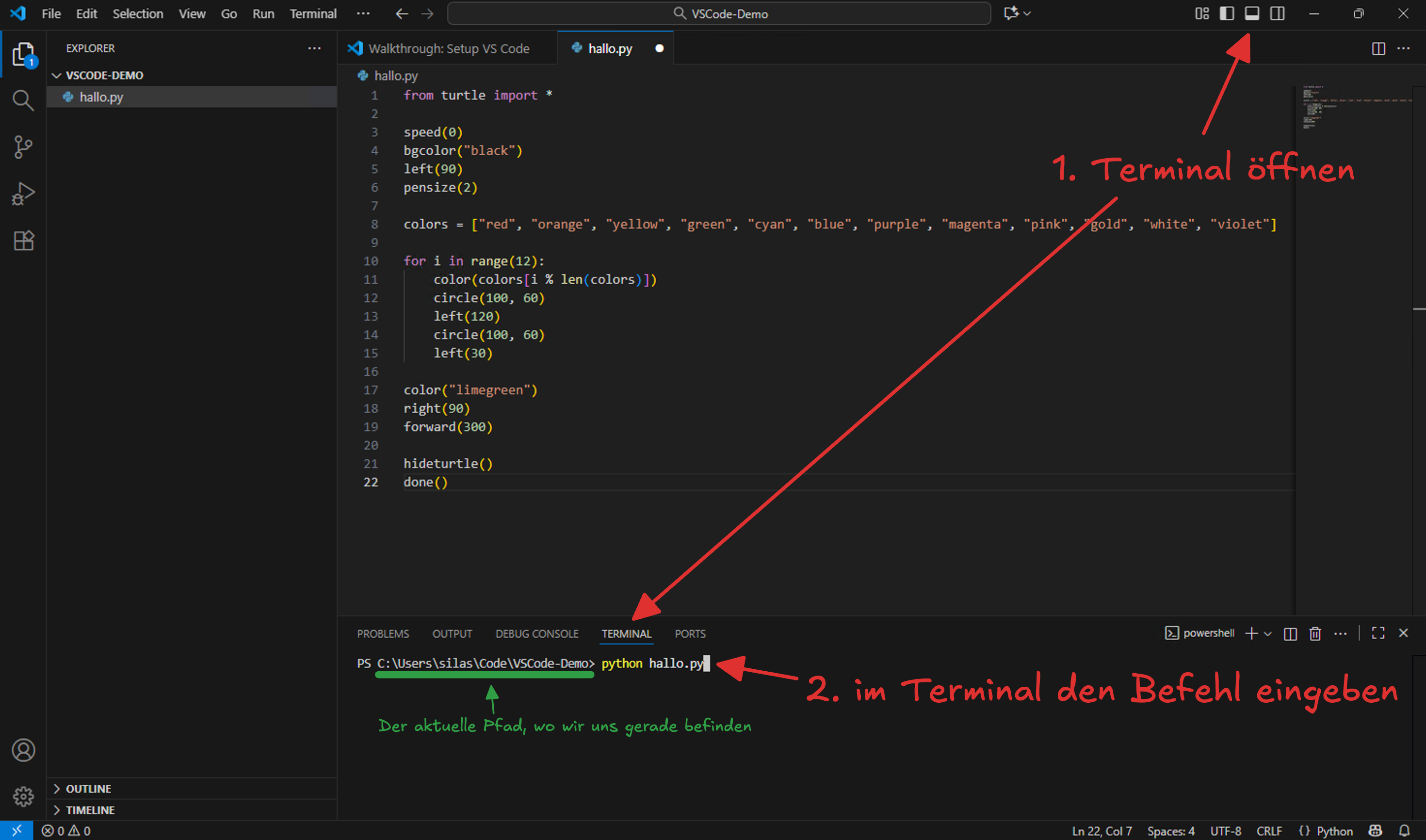Open the Search view in activity bar
Image resolution: width=1426 pixels, height=840 pixels.
23,101
